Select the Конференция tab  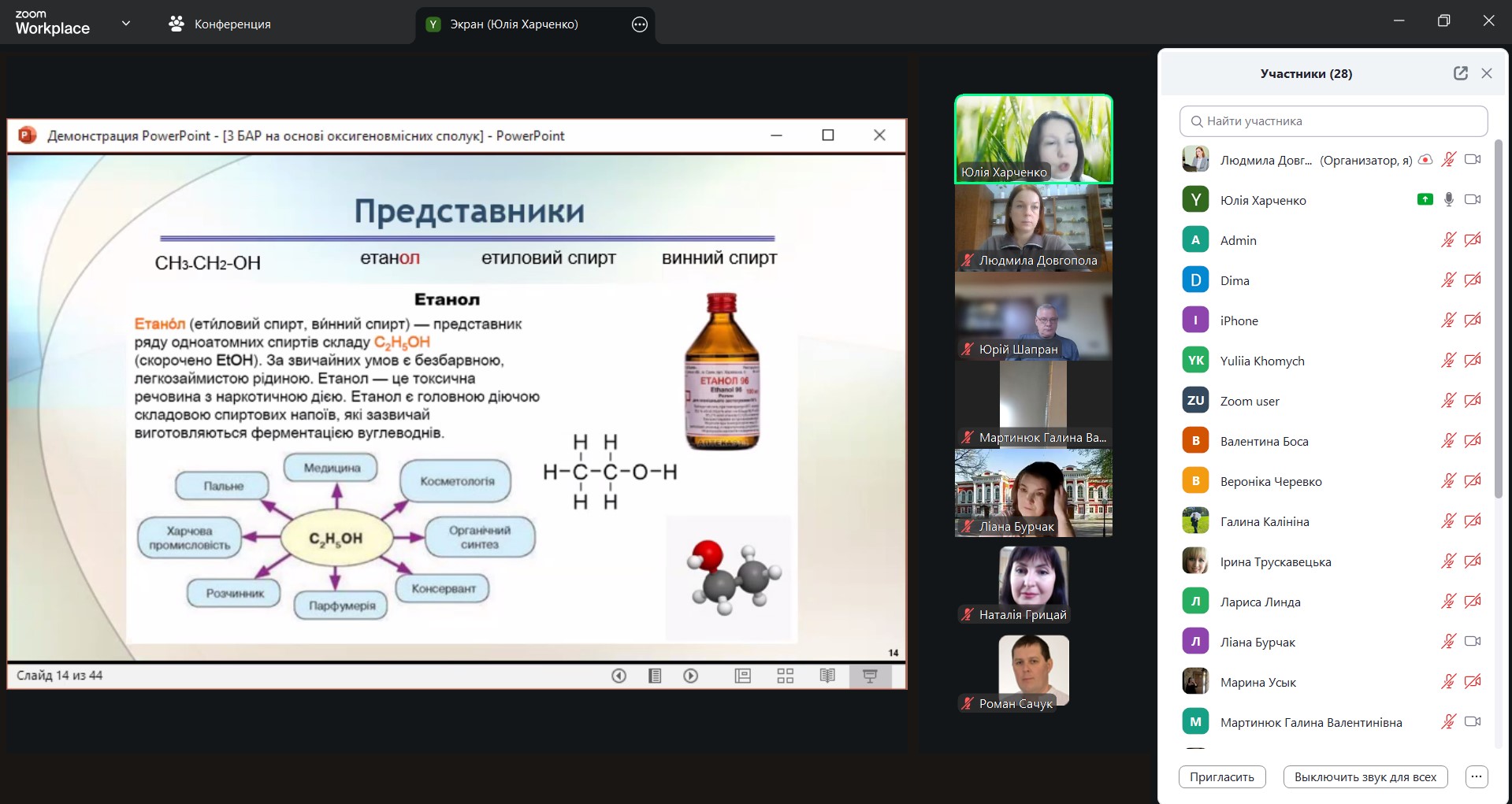coord(220,24)
